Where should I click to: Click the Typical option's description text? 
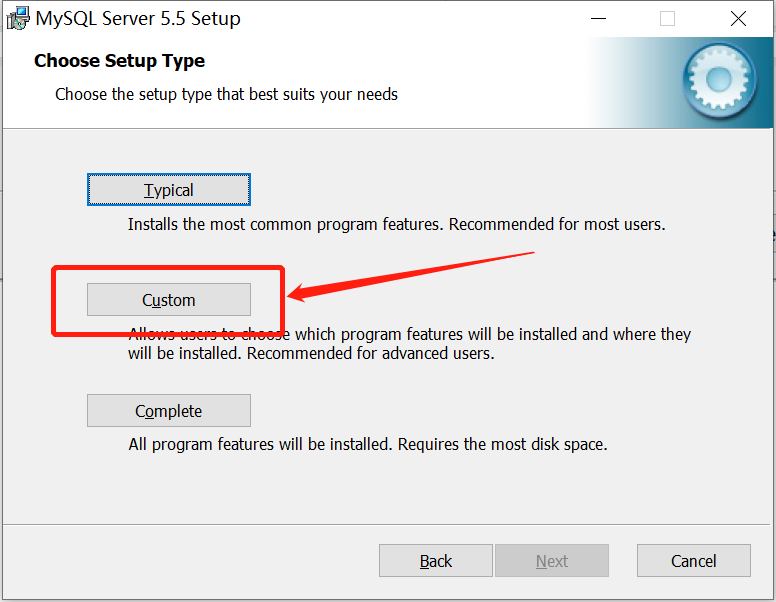[x=396, y=224]
